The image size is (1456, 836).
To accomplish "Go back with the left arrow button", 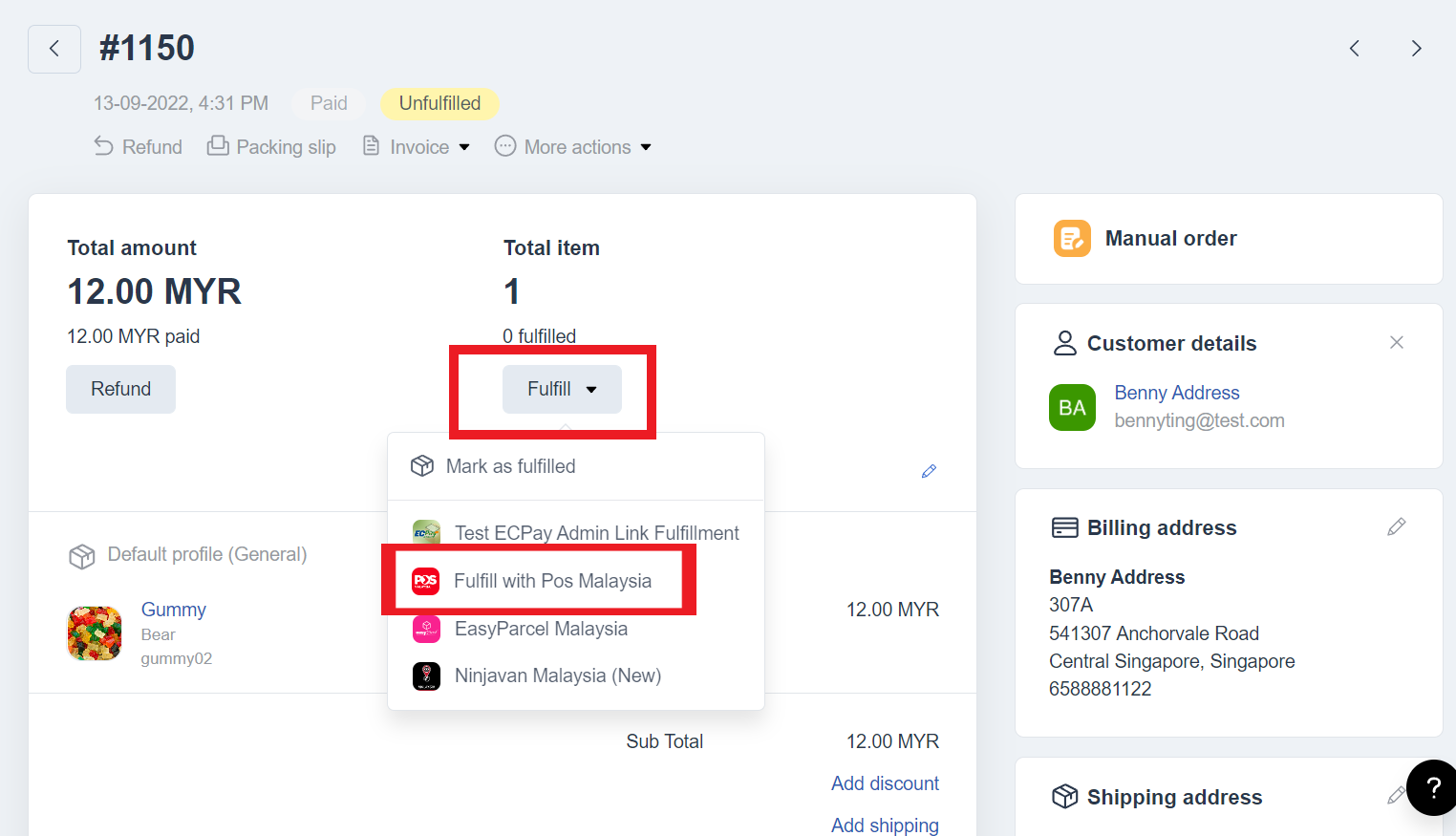I will click(x=54, y=49).
